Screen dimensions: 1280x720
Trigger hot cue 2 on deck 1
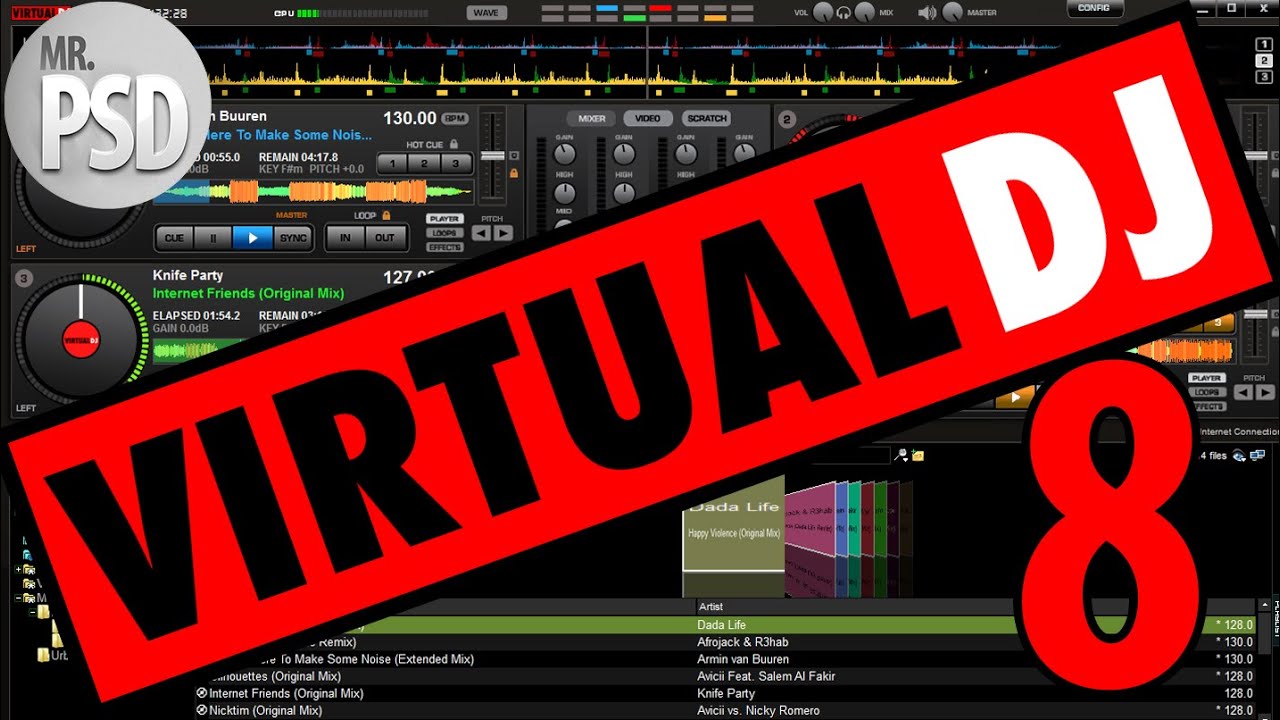click(424, 163)
